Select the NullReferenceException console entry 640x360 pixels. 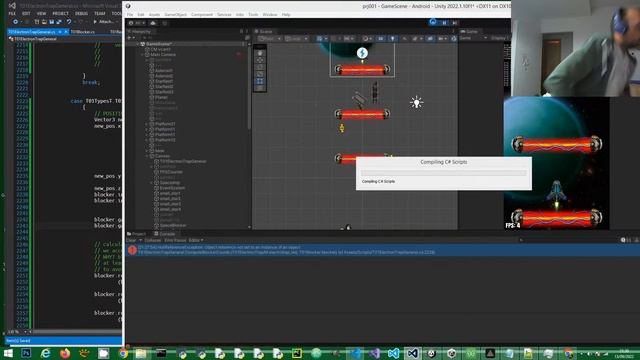[x=383, y=250]
